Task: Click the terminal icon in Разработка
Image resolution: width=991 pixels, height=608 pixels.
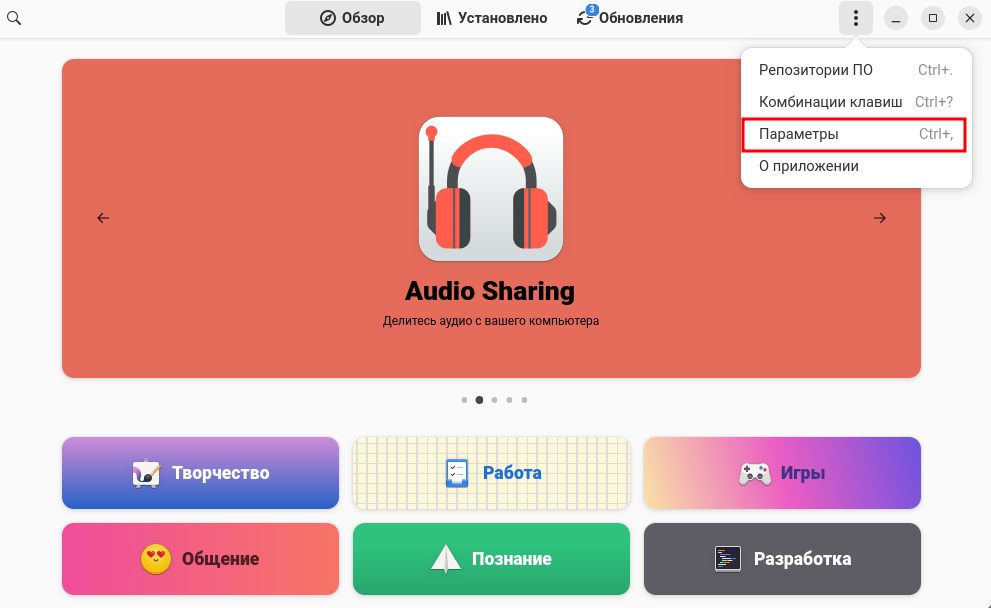Action: point(727,559)
